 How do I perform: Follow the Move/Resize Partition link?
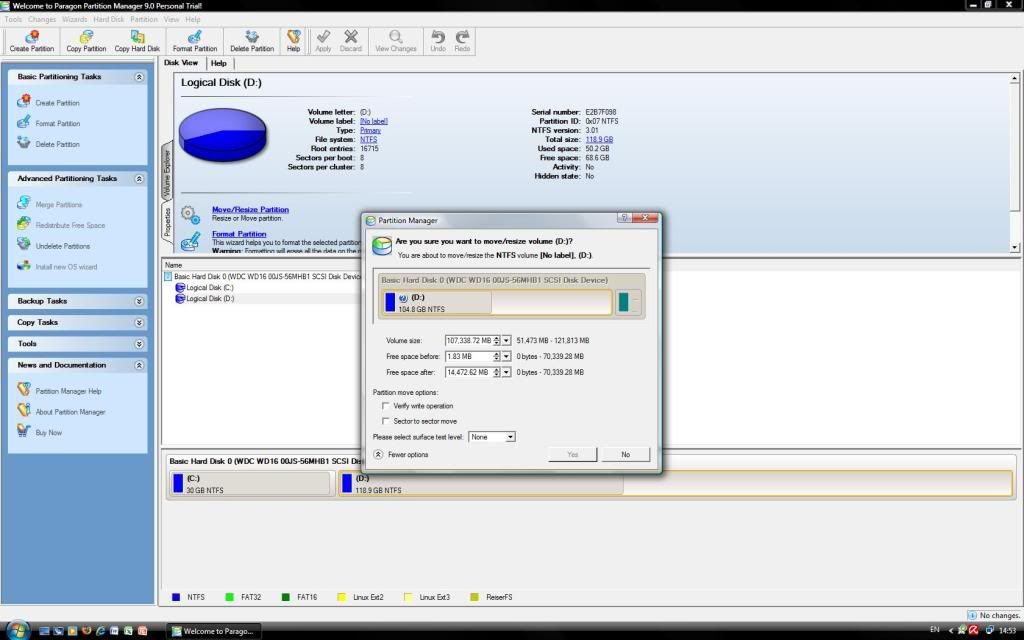tap(250, 210)
